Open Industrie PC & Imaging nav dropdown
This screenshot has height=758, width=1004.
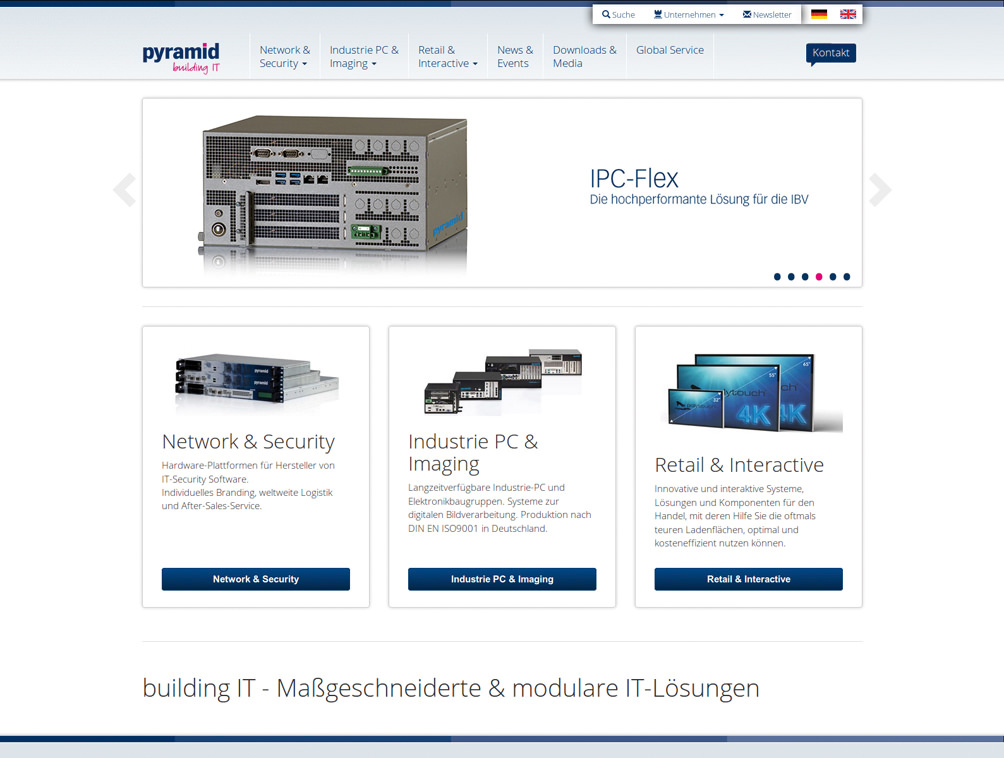364,56
